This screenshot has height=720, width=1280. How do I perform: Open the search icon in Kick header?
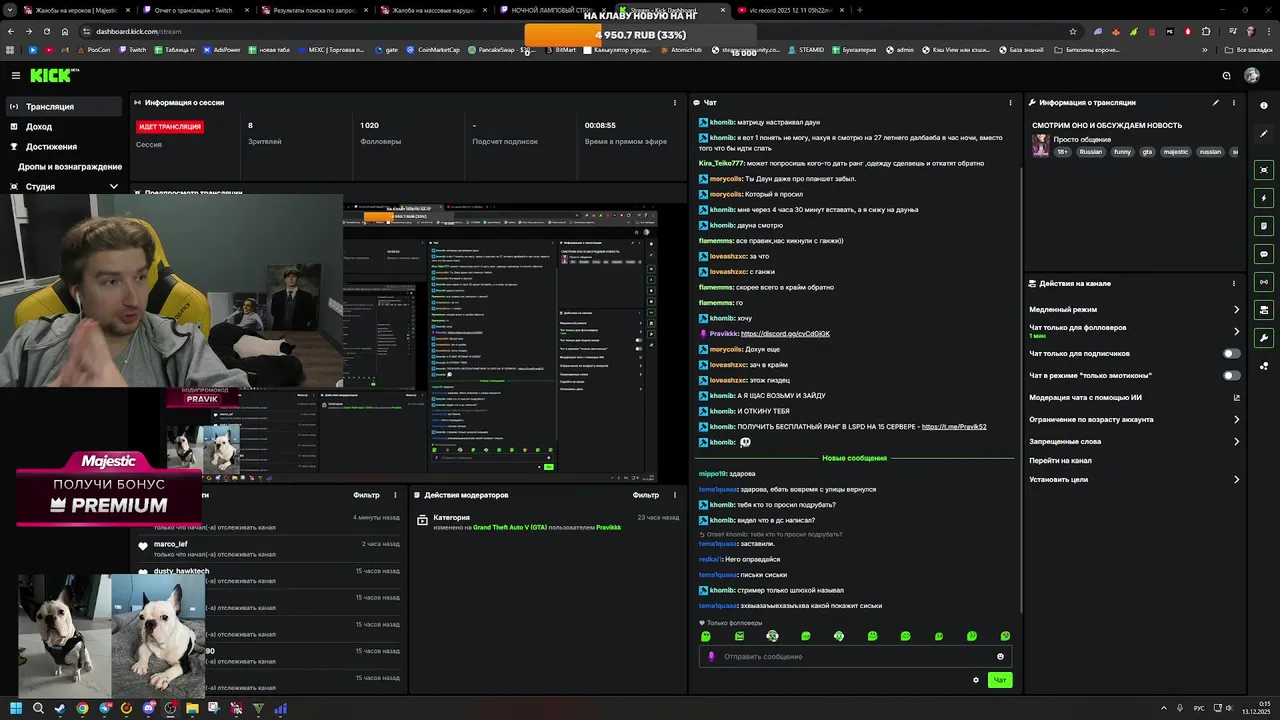click(x=1226, y=75)
